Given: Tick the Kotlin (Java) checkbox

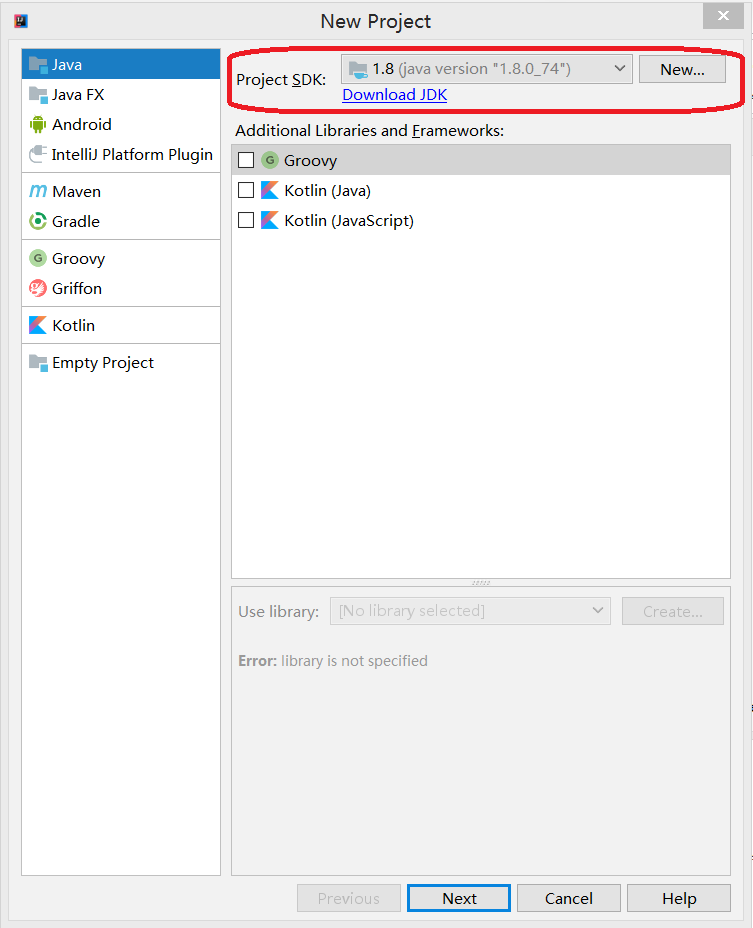Looking at the screenshot, I should (x=246, y=190).
